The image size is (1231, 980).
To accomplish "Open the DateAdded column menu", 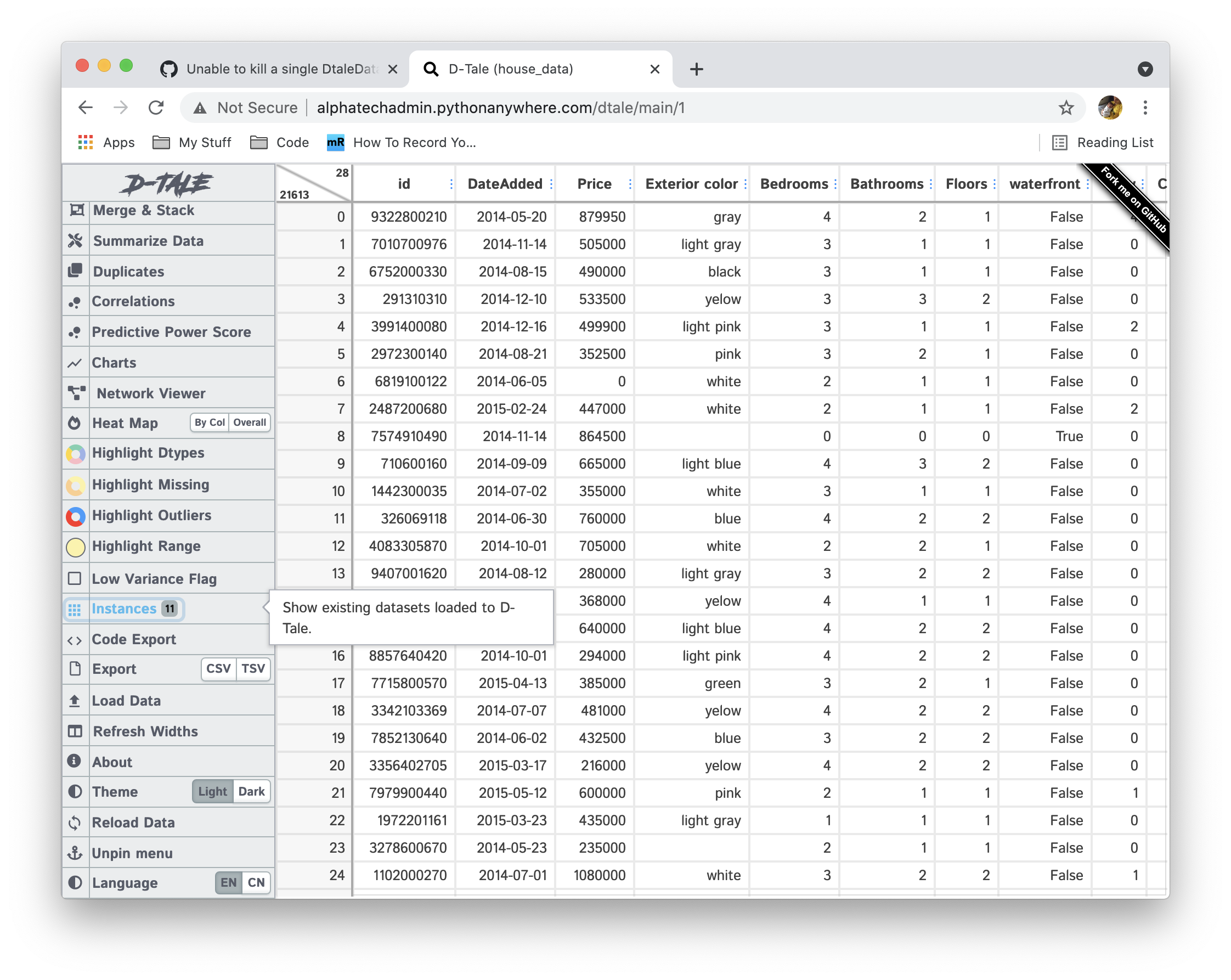I will [551, 184].
